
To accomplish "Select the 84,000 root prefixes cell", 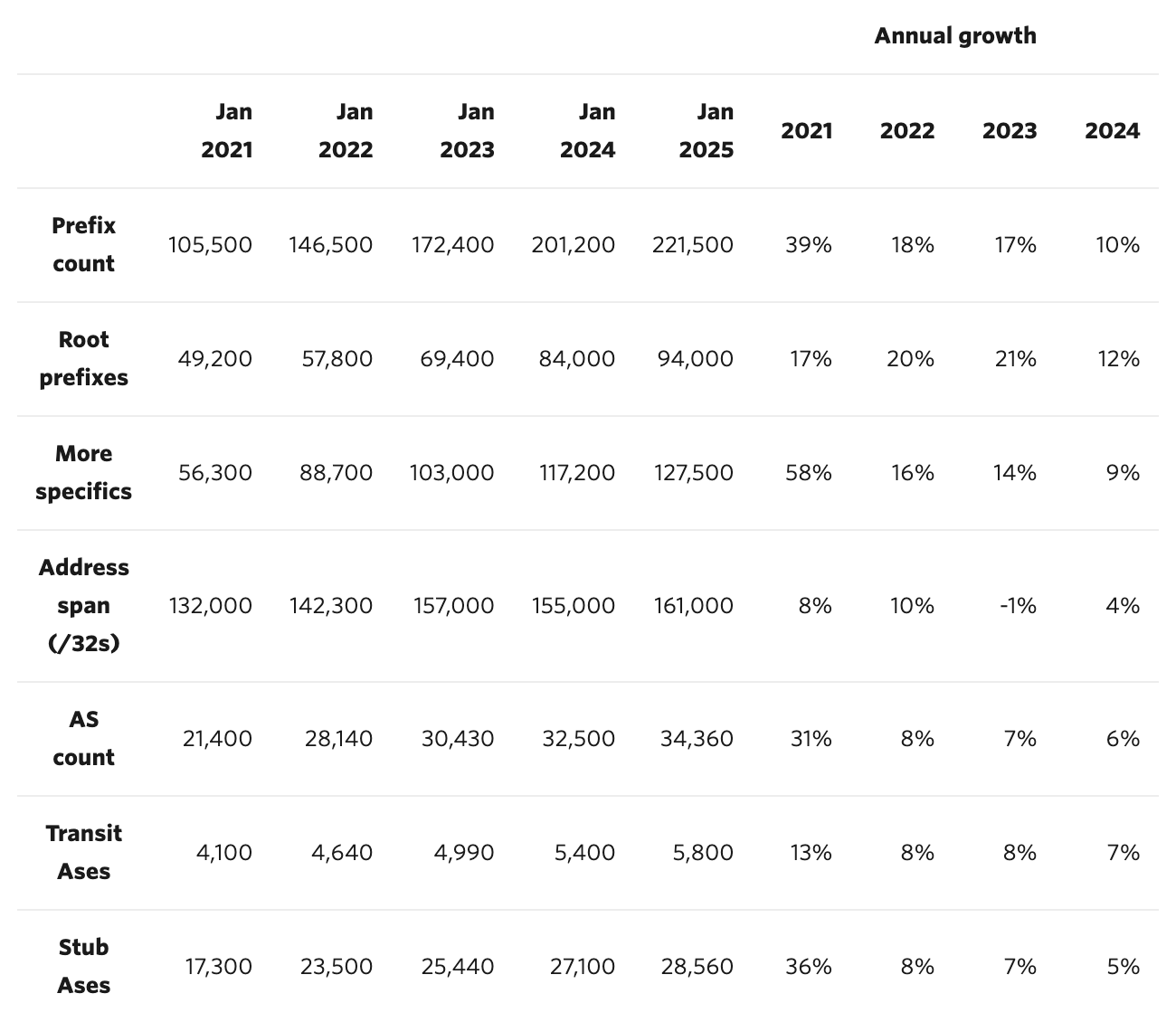I will pyautogui.click(x=578, y=359).
